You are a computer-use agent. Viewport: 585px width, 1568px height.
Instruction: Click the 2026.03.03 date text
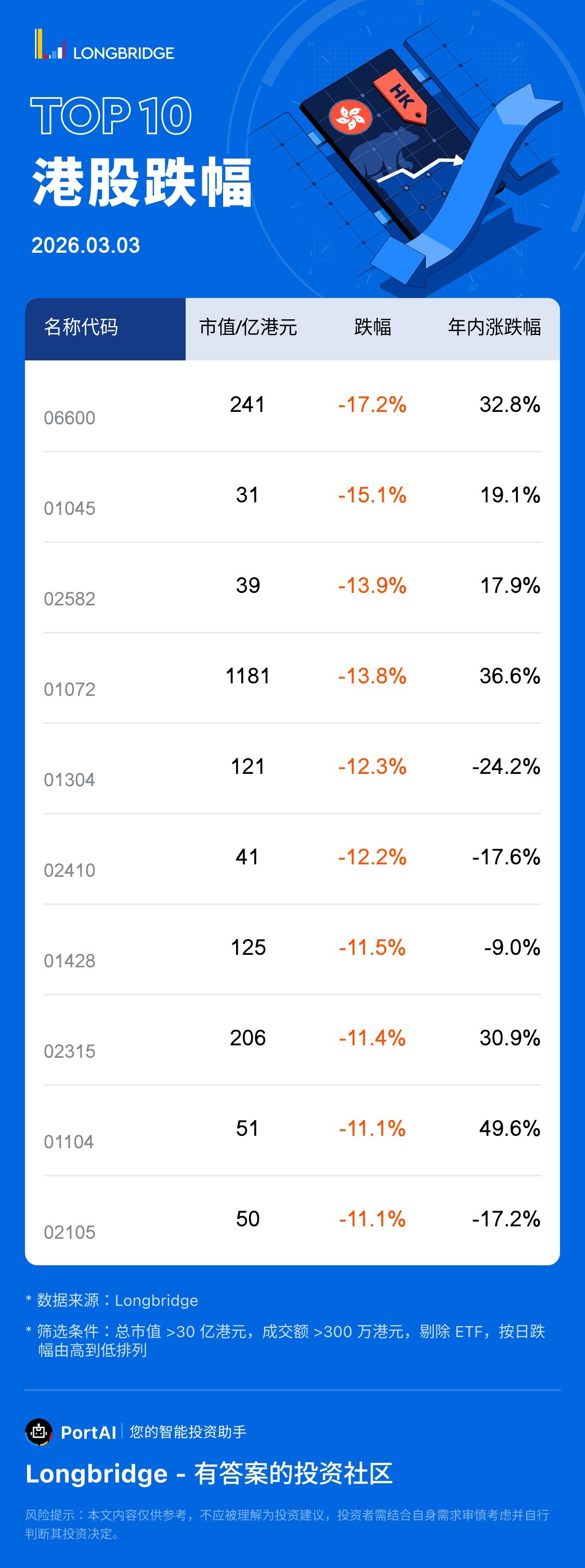point(85,245)
